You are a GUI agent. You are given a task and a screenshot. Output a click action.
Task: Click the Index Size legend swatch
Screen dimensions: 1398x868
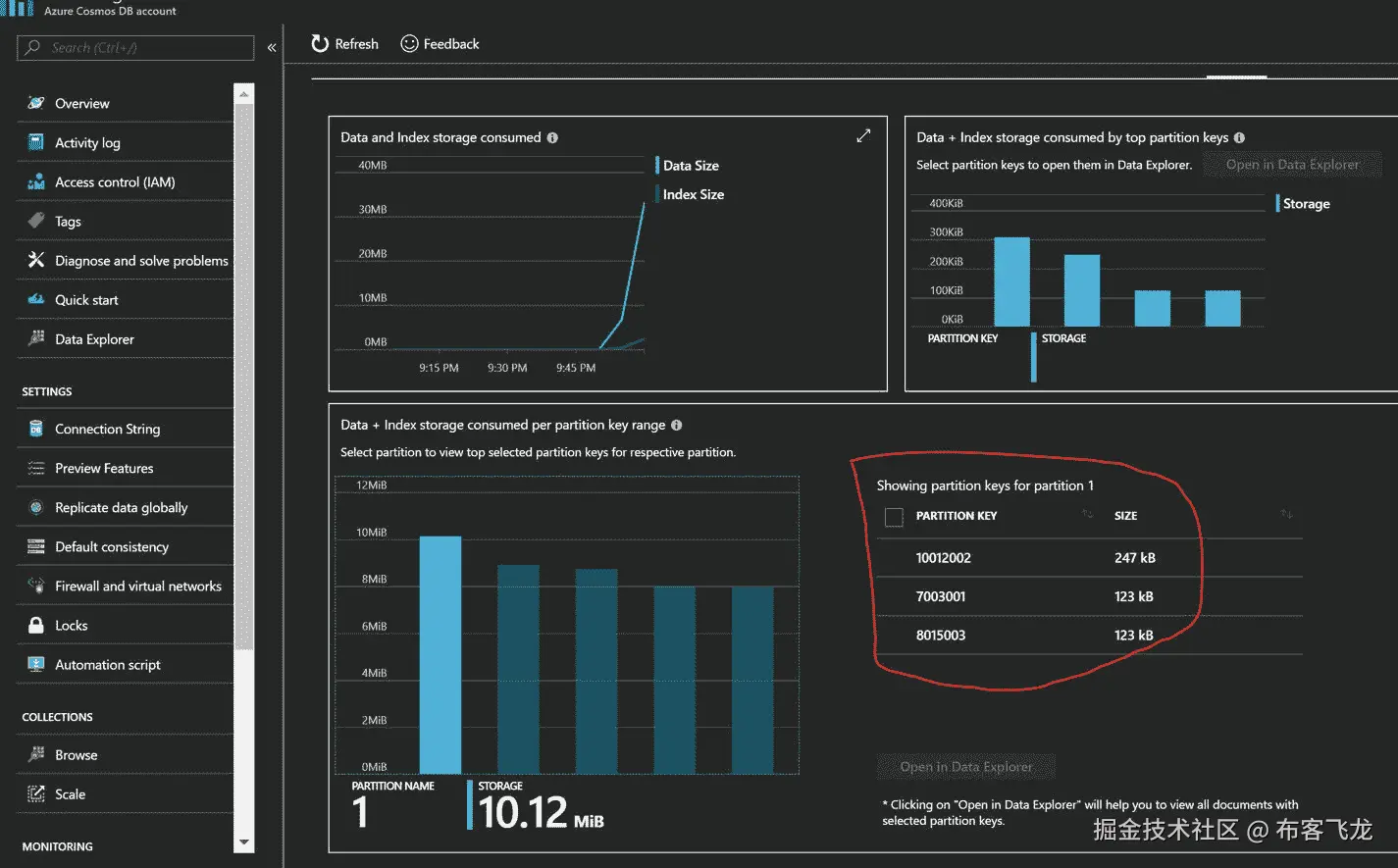(657, 194)
